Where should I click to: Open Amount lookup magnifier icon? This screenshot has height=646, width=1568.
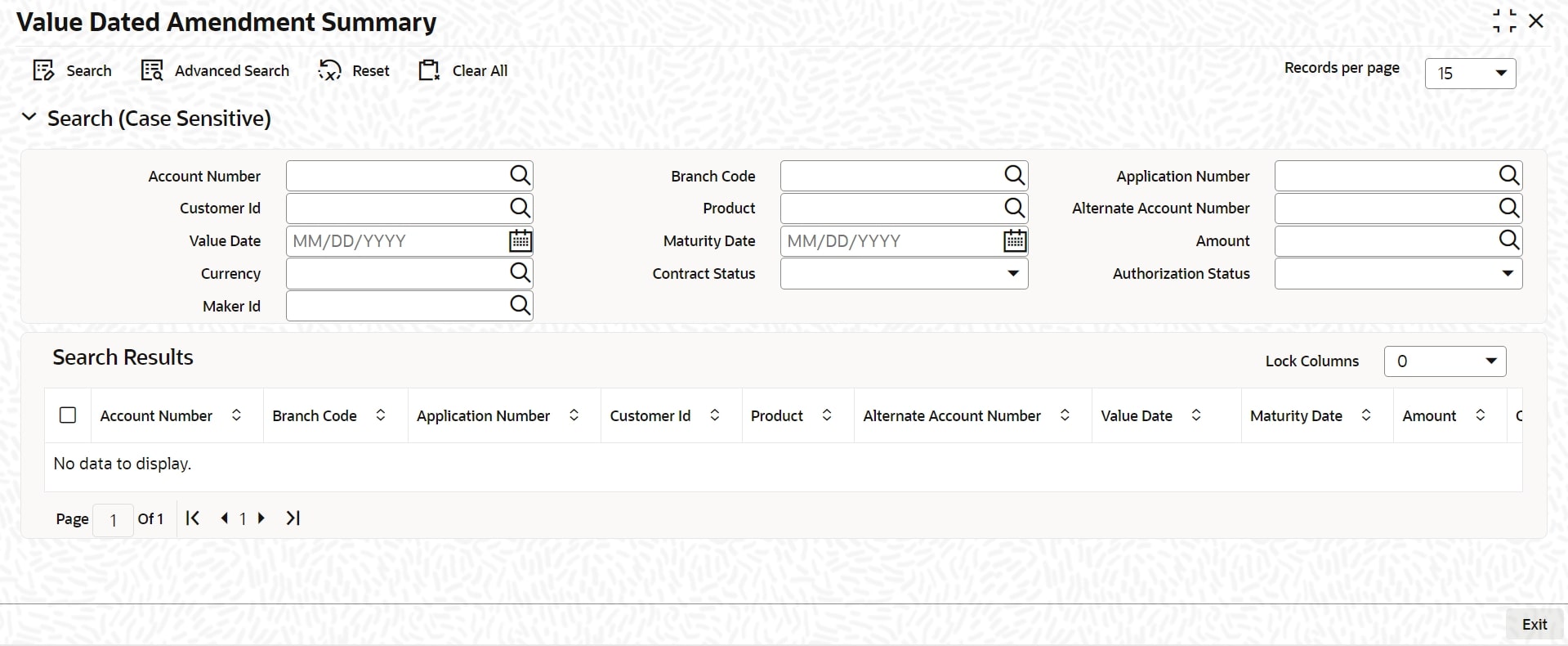(1508, 240)
